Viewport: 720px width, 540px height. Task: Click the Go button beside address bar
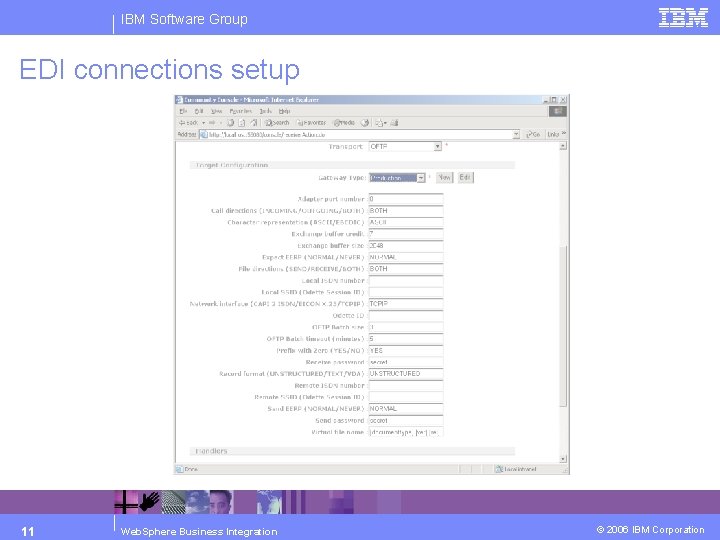533,135
